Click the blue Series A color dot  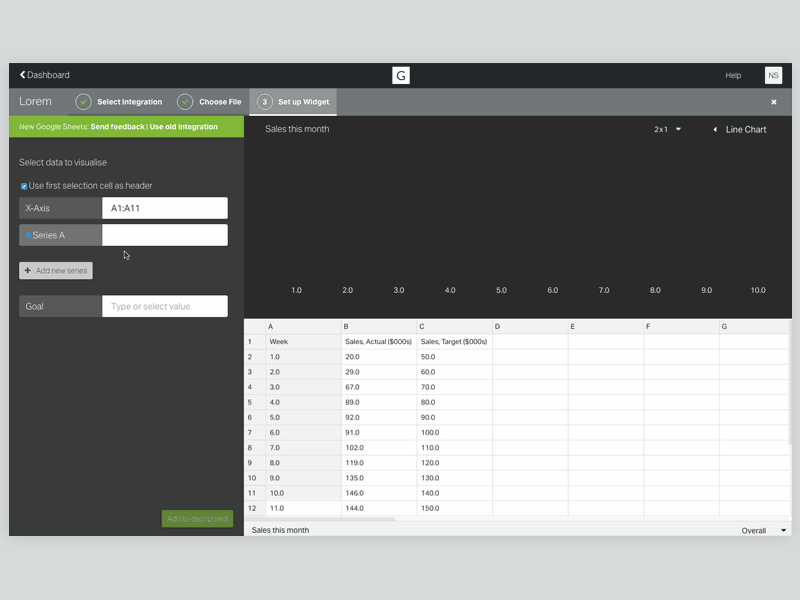tap(28, 235)
